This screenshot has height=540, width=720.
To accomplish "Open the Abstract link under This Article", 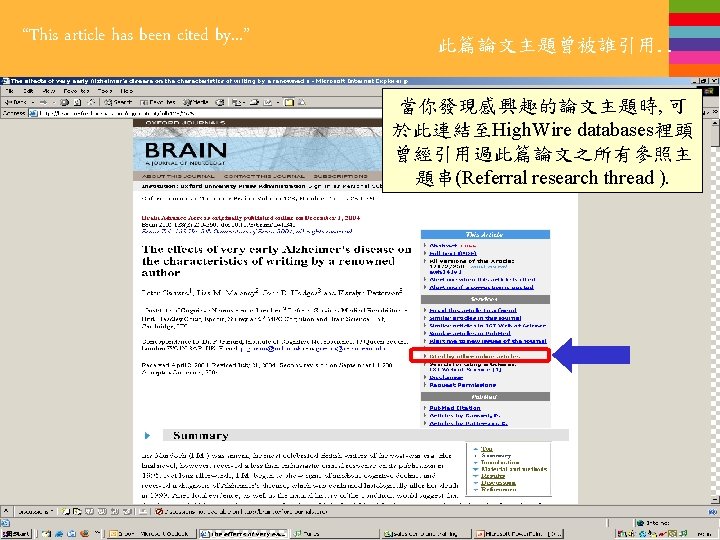I will click(x=443, y=246).
